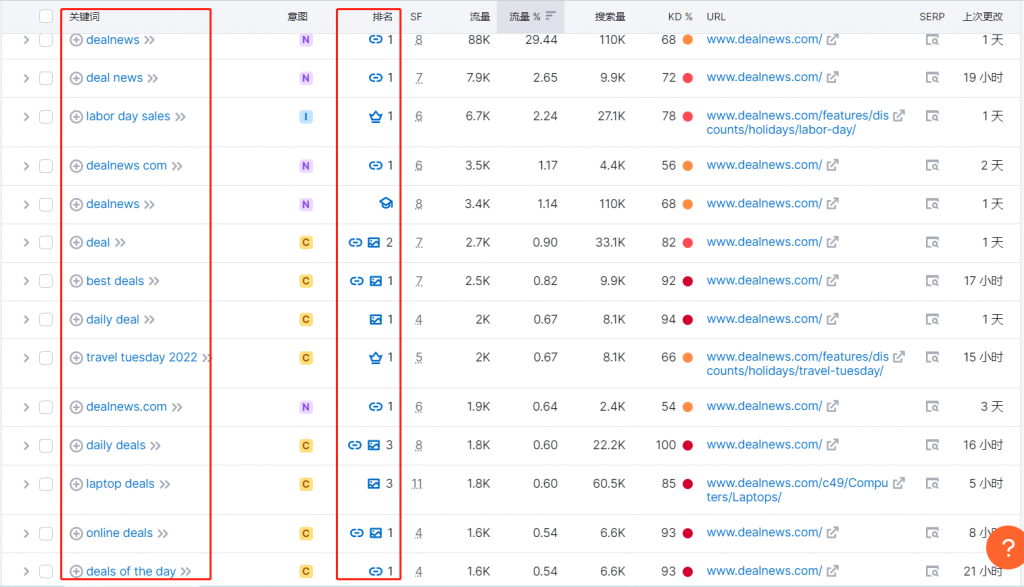Click external link icon beside the Laptops URL
Image resolution: width=1024 pixels, height=587 pixels.
point(899,483)
